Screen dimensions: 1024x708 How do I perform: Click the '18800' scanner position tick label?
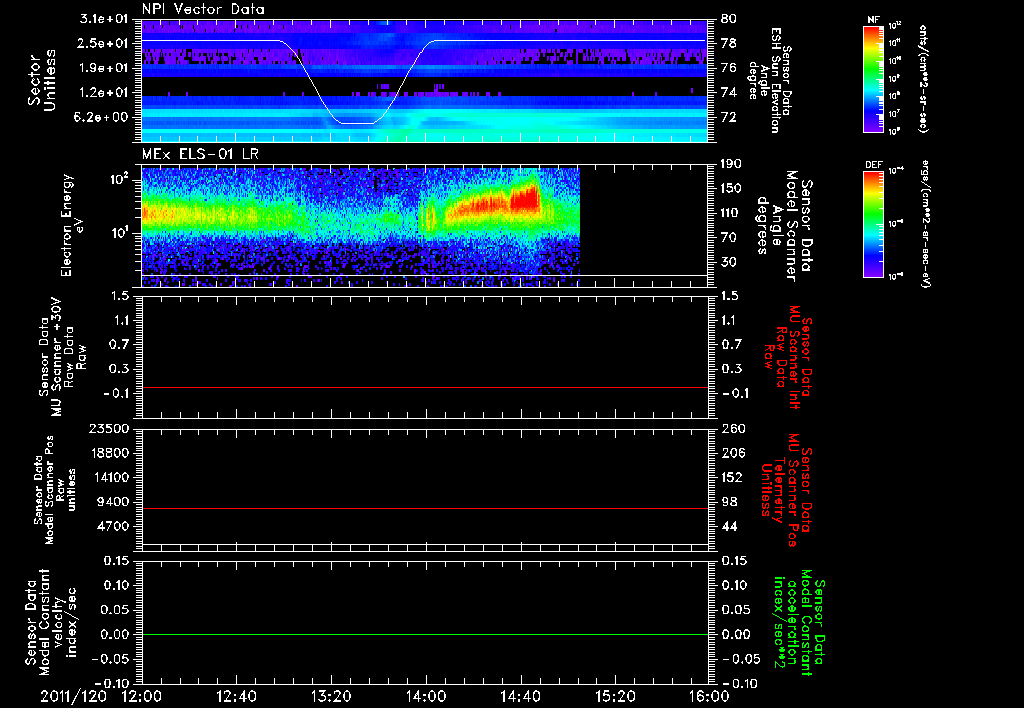tap(109, 453)
